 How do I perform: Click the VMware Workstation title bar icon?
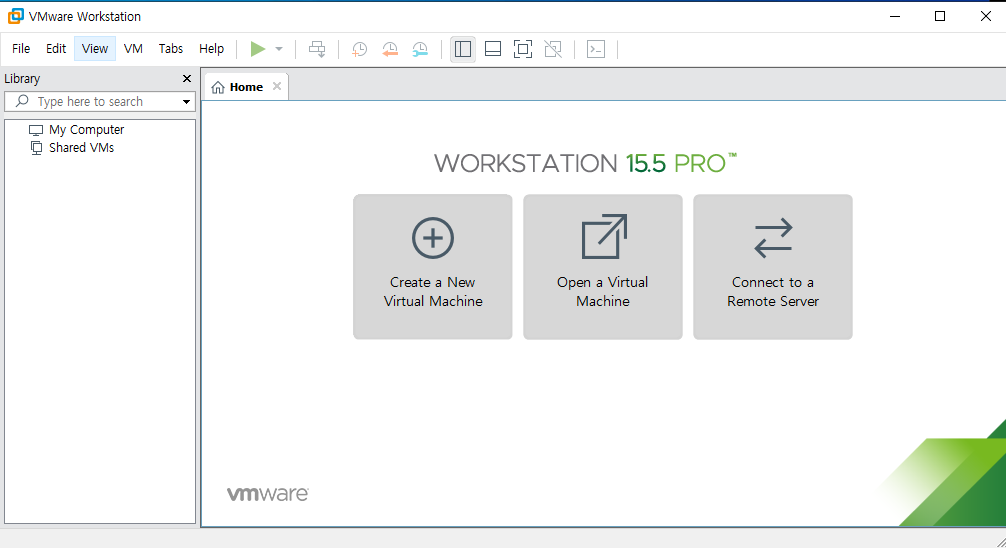click(x=15, y=16)
